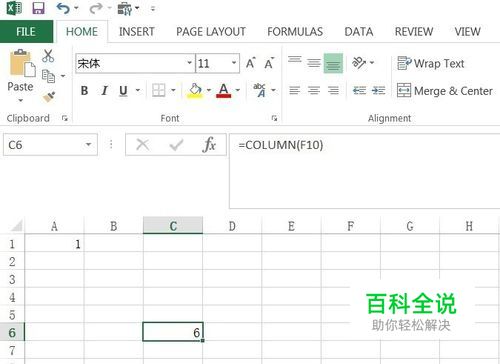Switch to the HOME tab

pos(82,32)
